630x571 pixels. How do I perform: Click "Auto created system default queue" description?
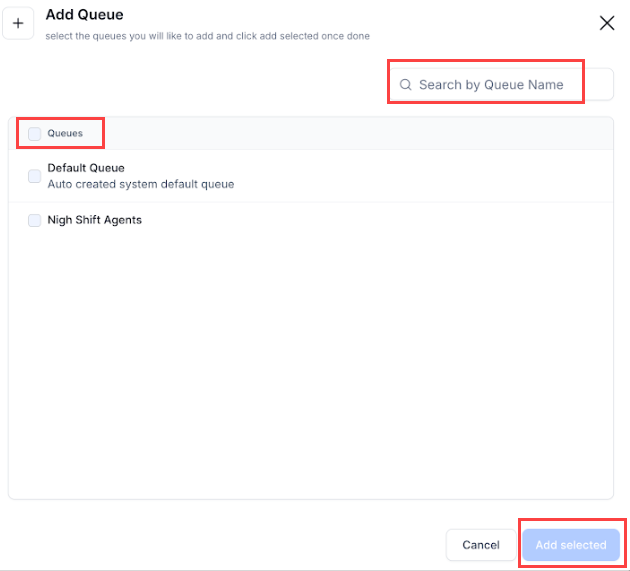(x=140, y=184)
